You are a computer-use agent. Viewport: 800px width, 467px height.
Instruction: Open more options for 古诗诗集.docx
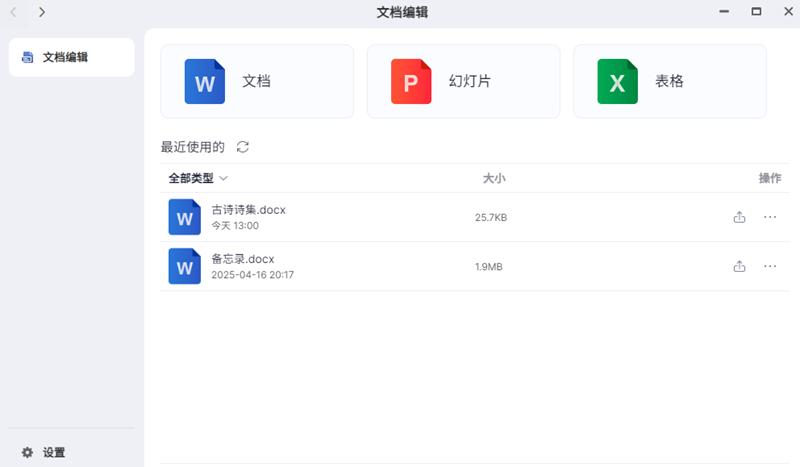(x=770, y=217)
